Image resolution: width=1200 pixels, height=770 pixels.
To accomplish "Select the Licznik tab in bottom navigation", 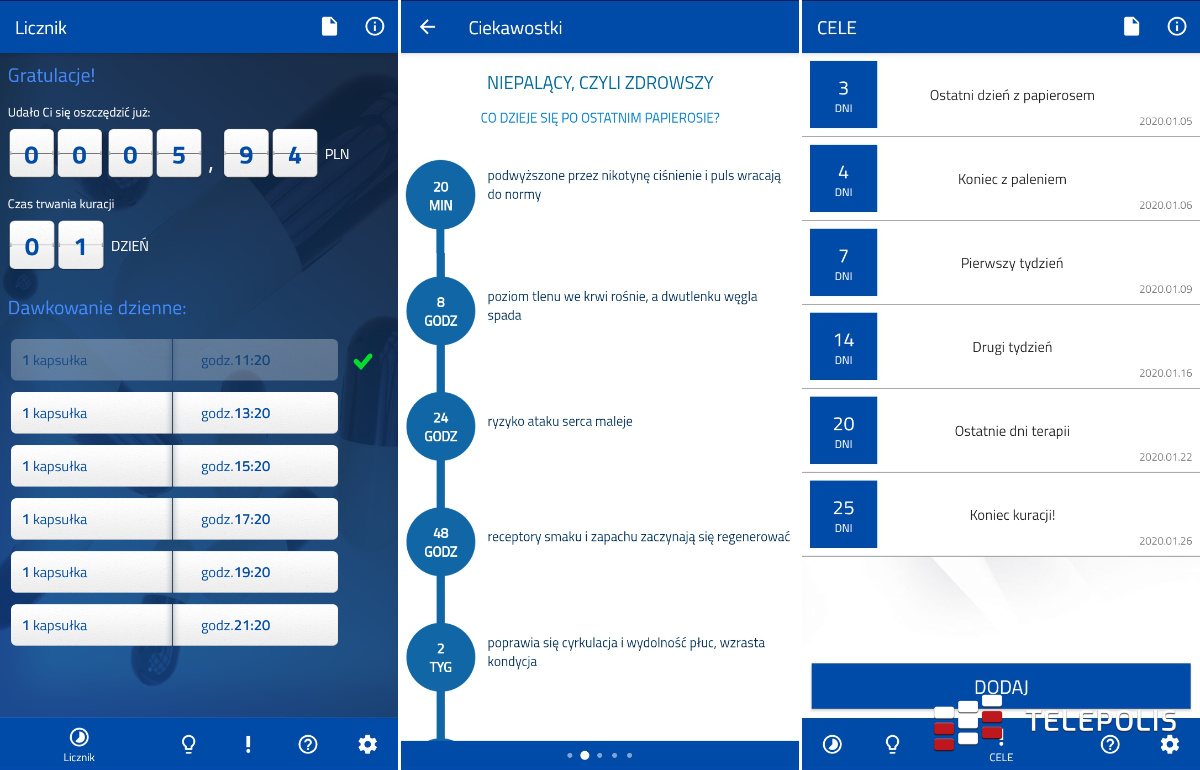I will coord(79,744).
